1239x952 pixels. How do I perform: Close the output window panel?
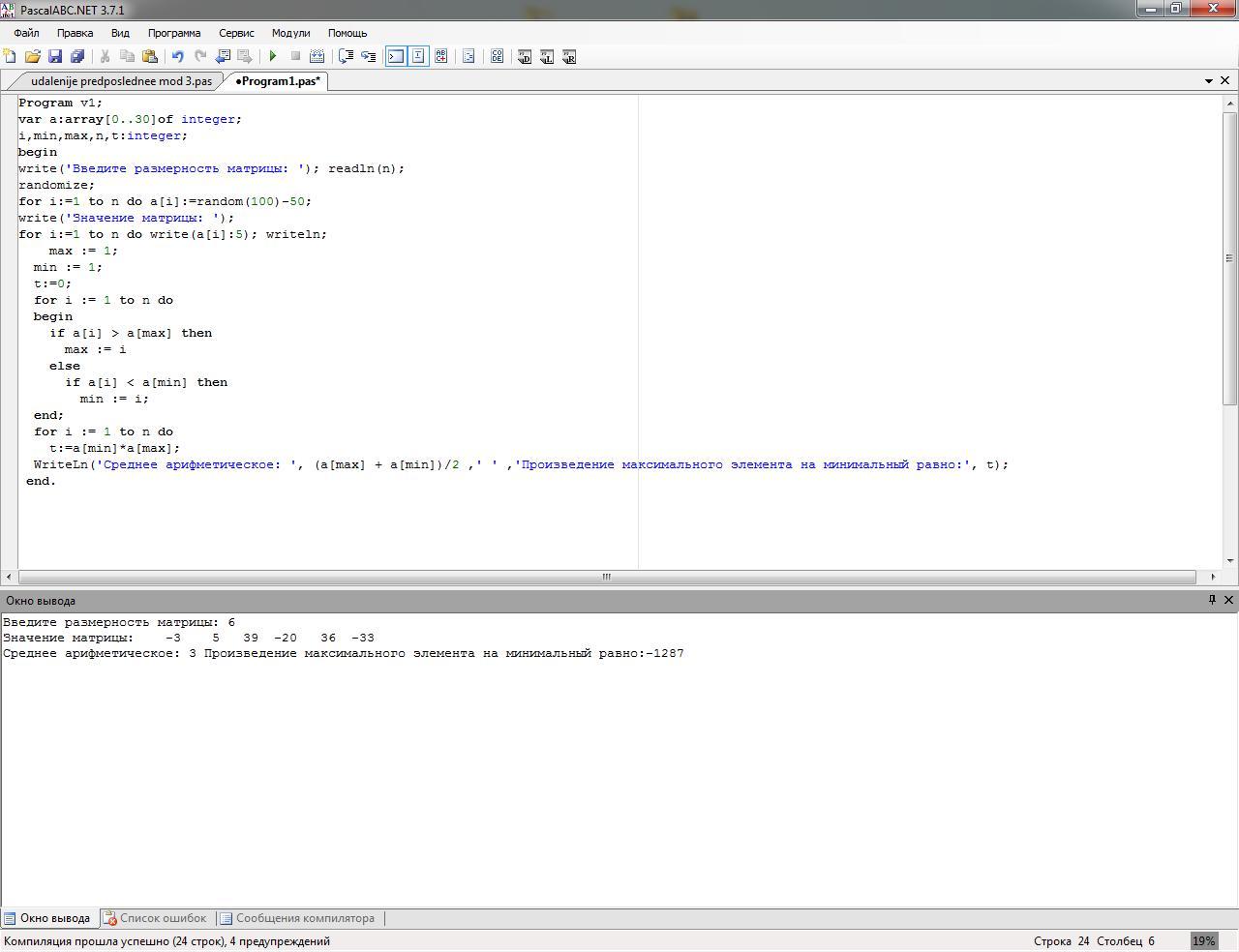[1228, 600]
